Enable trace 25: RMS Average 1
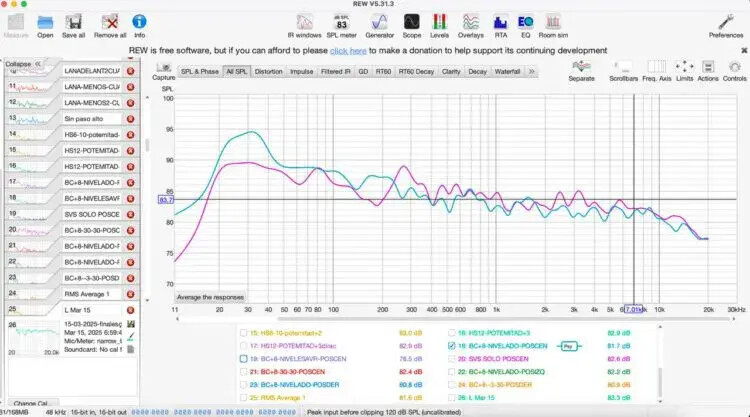This screenshot has height=417, width=750. tap(243, 397)
